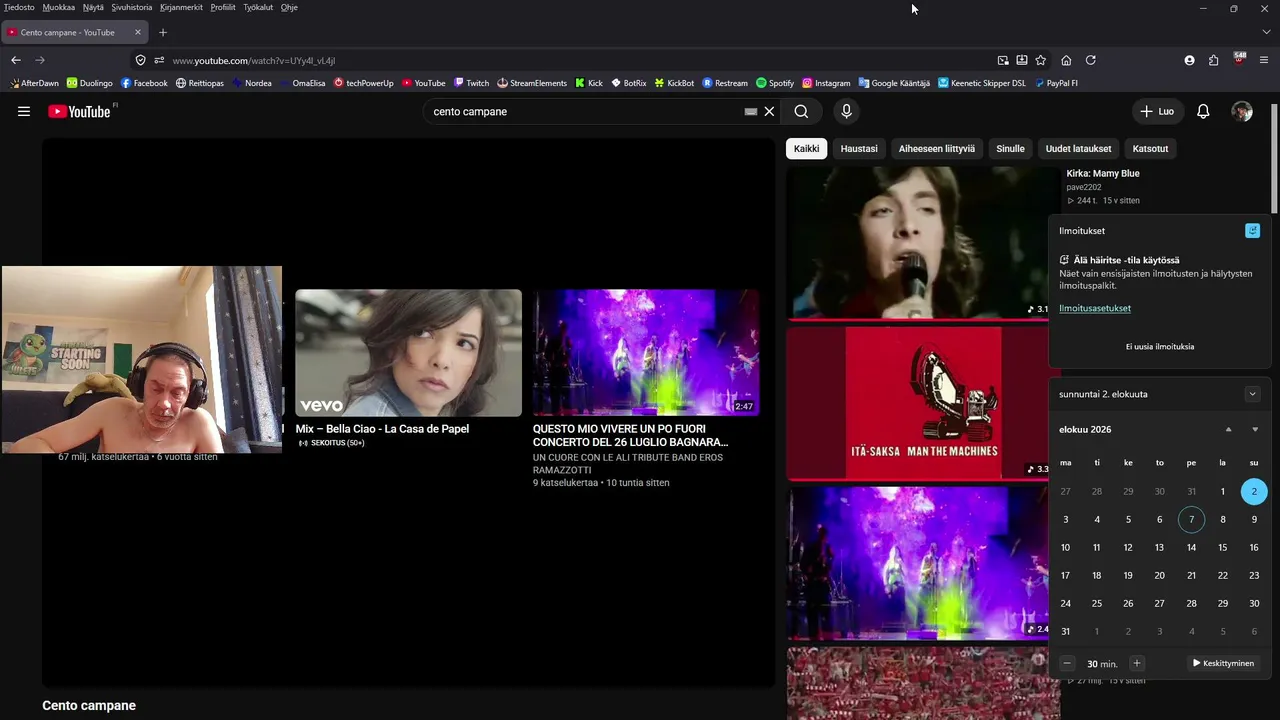Increase focus time with plus button

1136,663
